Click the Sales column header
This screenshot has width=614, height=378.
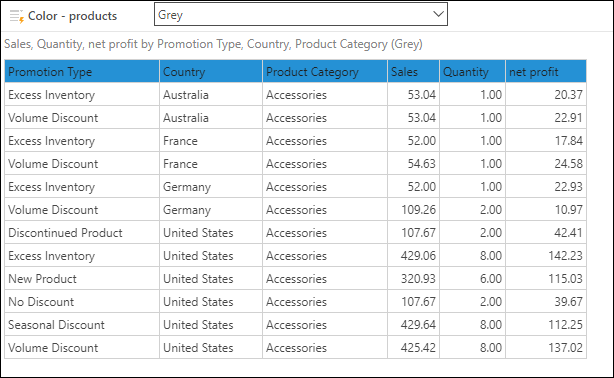click(413, 72)
